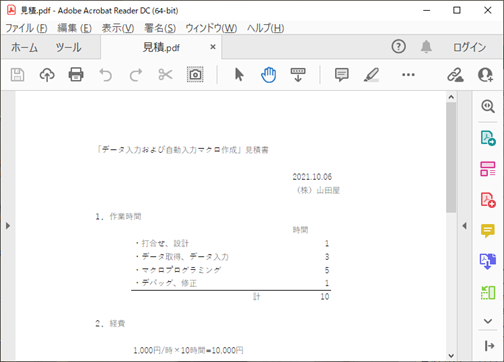This screenshot has width=504, height=362.
Task: Open the 署名 menu
Action: pyautogui.click(x=160, y=28)
